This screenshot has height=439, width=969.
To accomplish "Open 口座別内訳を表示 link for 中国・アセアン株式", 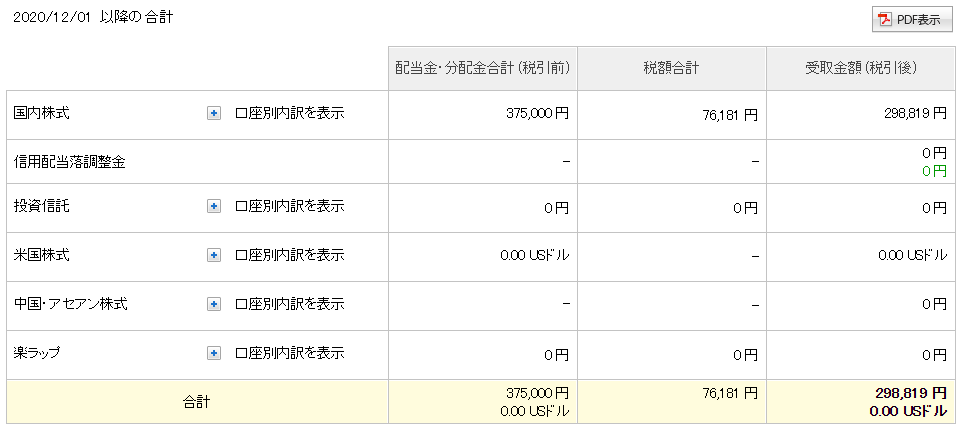I will click(289, 304).
